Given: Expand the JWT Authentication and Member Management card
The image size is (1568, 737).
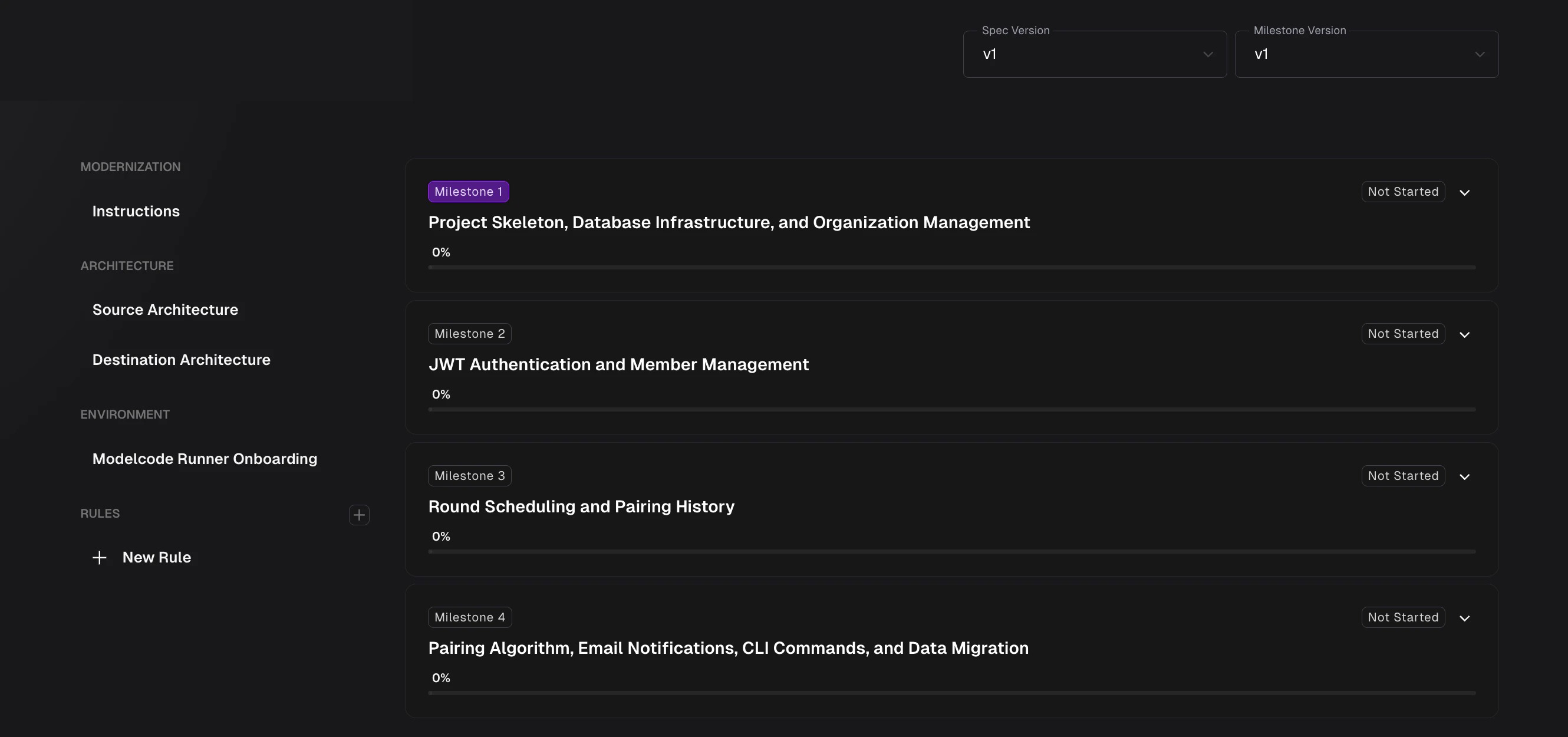Looking at the screenshot, I should (x=1465, y=334).
